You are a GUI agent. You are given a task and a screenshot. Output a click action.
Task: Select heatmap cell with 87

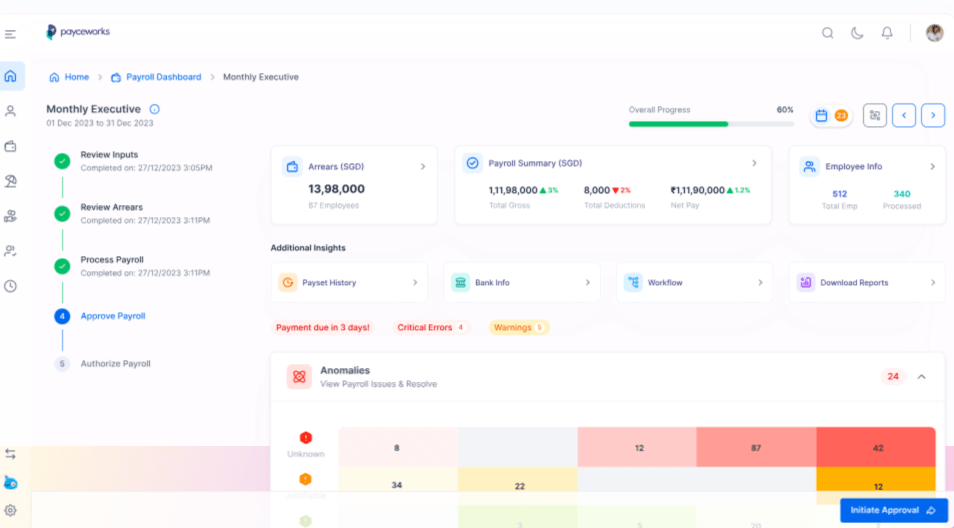[756, 447]
